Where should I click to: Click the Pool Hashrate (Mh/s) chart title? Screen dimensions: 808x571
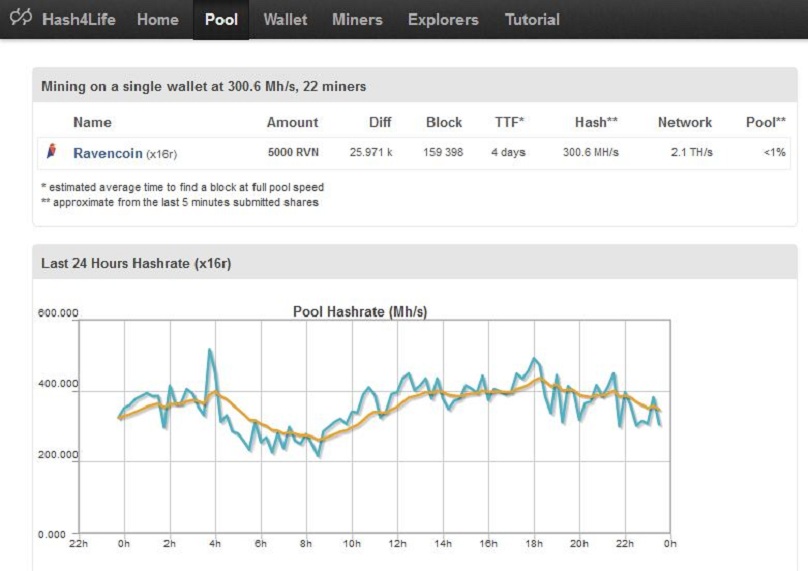pos(360,312)
